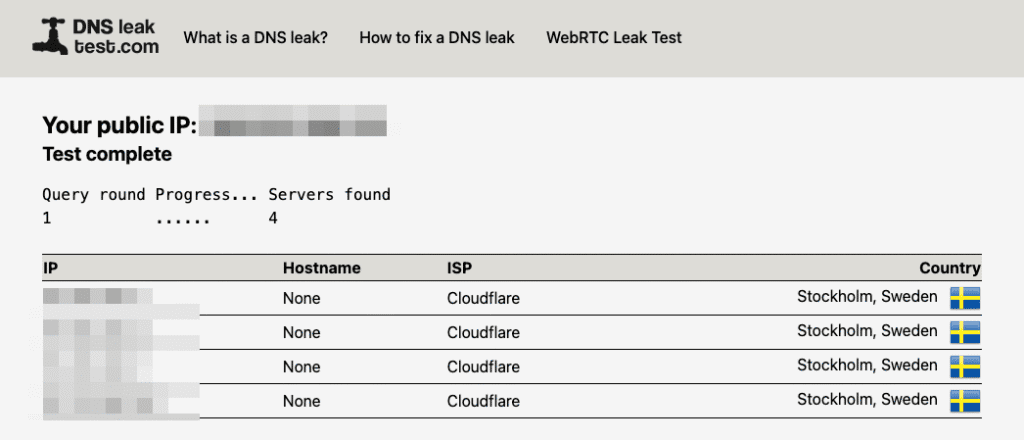Open the "What is a DNS leak?" page
The width and height of the screenshot is (1024, 440).
[255, 38]
